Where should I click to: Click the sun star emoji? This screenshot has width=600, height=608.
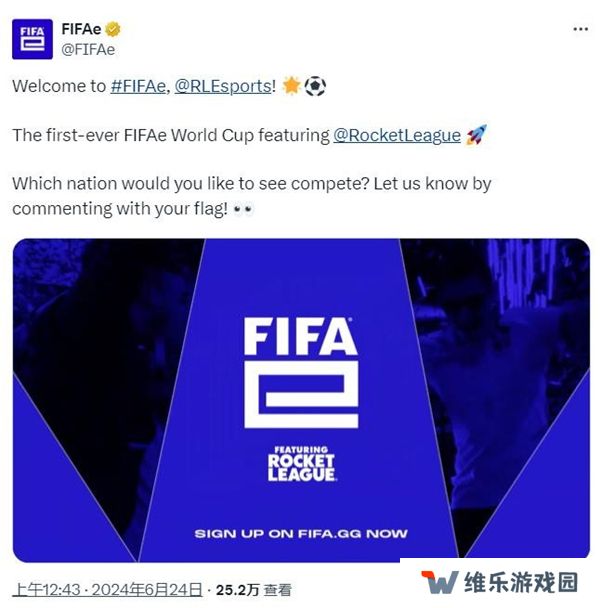292,86
